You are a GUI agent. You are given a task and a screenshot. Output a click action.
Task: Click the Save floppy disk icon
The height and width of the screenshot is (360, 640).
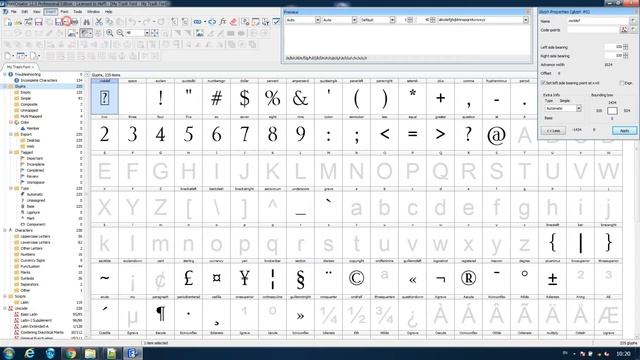click(x=38, y=21)
